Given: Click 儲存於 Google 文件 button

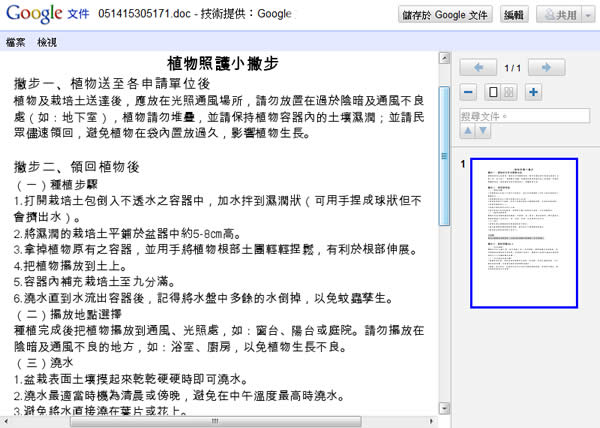Looking at the screenshot, I should click(x=445, y=16).
